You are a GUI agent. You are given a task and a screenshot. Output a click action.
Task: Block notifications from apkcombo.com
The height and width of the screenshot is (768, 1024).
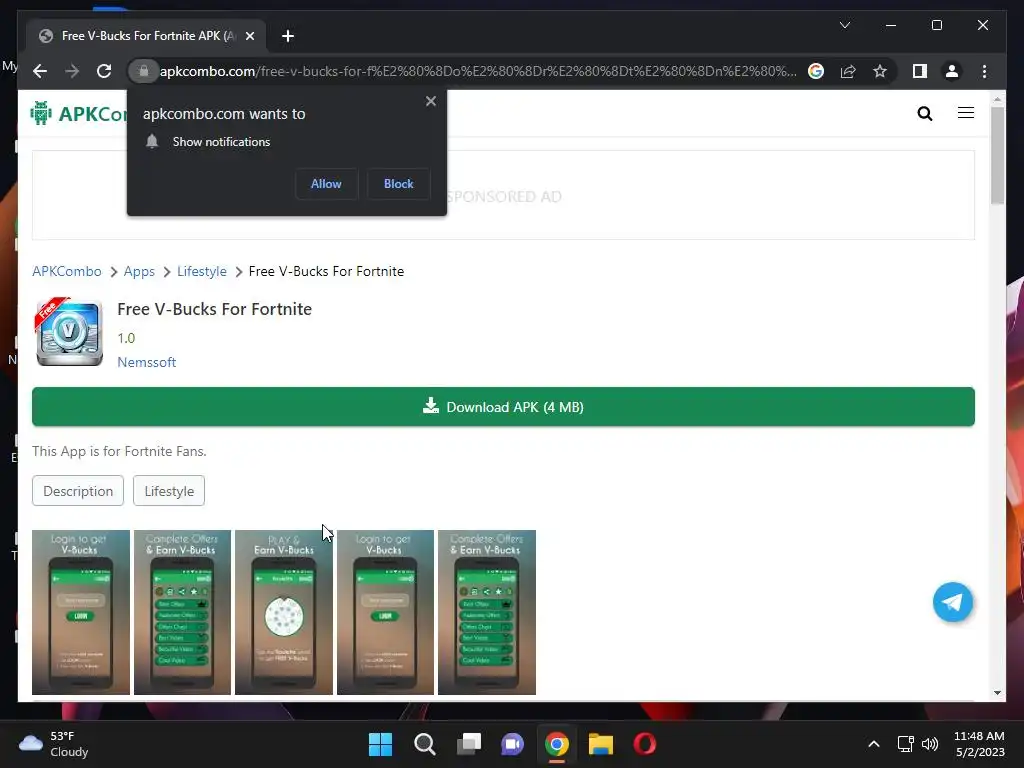pos(398,184)
